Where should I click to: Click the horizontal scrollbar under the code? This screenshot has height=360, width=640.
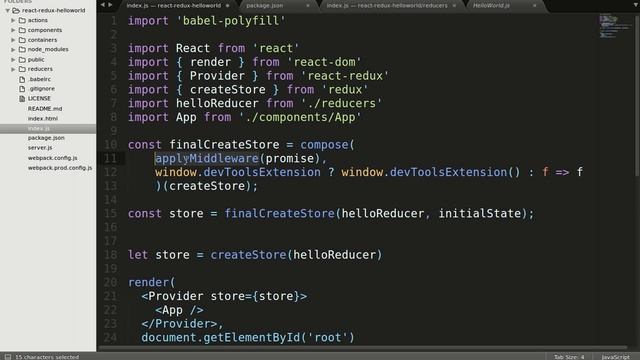click(363, 348)
